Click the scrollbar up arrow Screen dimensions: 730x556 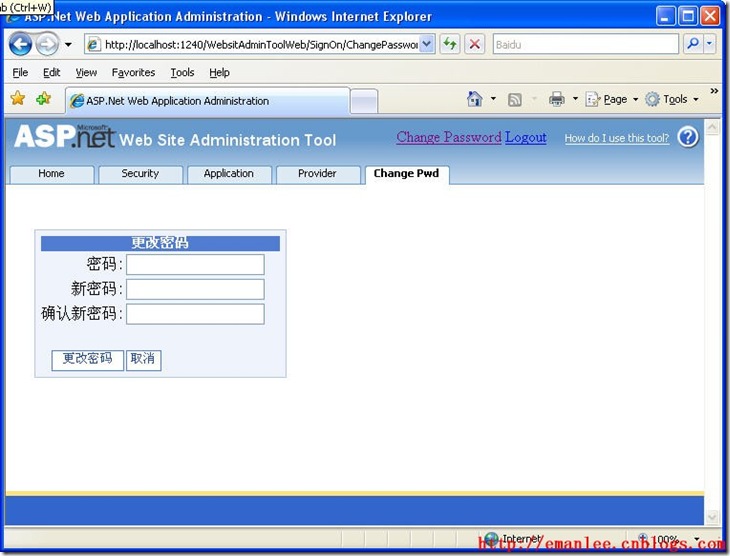click(x=712, y=127)
